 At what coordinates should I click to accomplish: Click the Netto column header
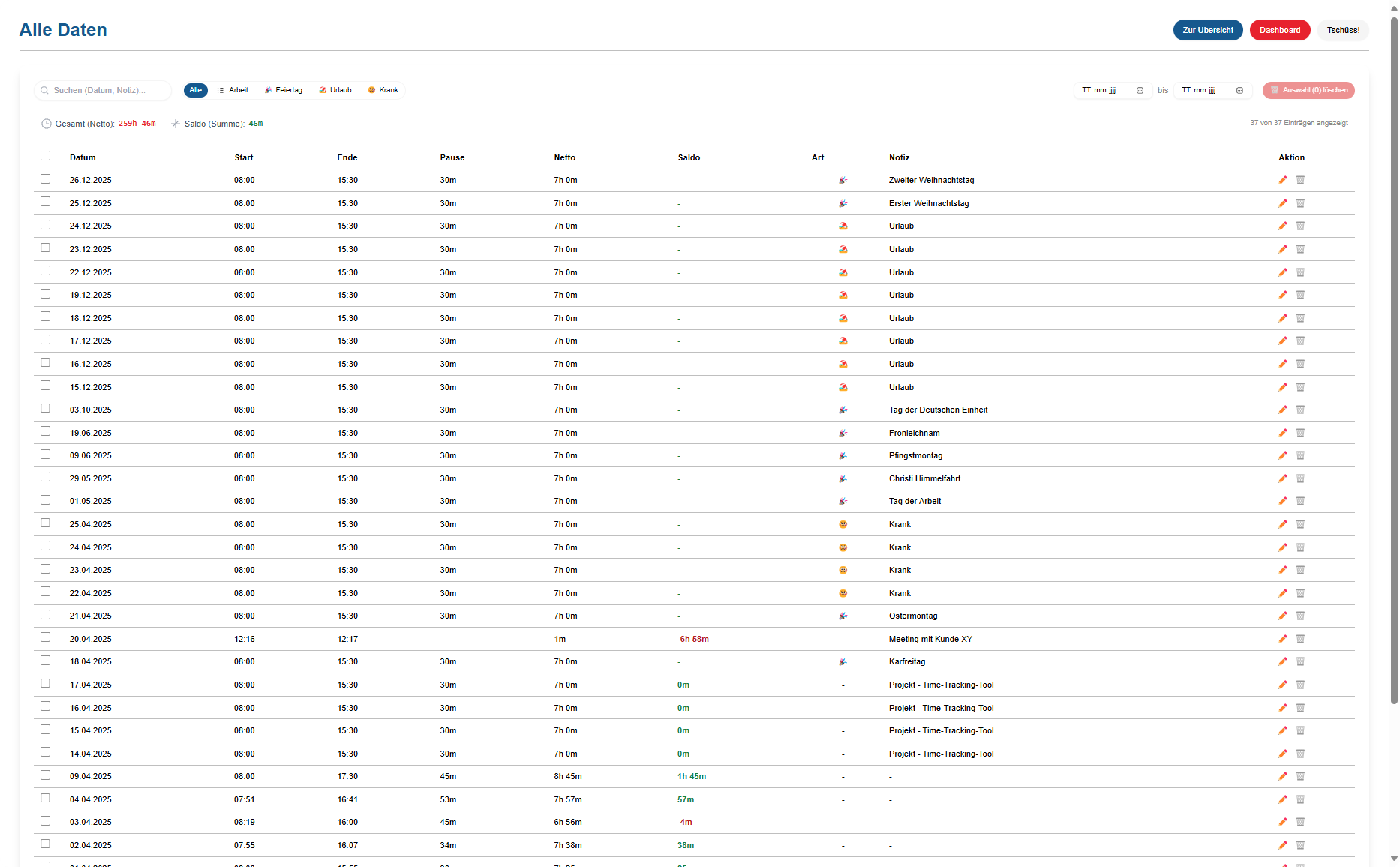[565, 157]
